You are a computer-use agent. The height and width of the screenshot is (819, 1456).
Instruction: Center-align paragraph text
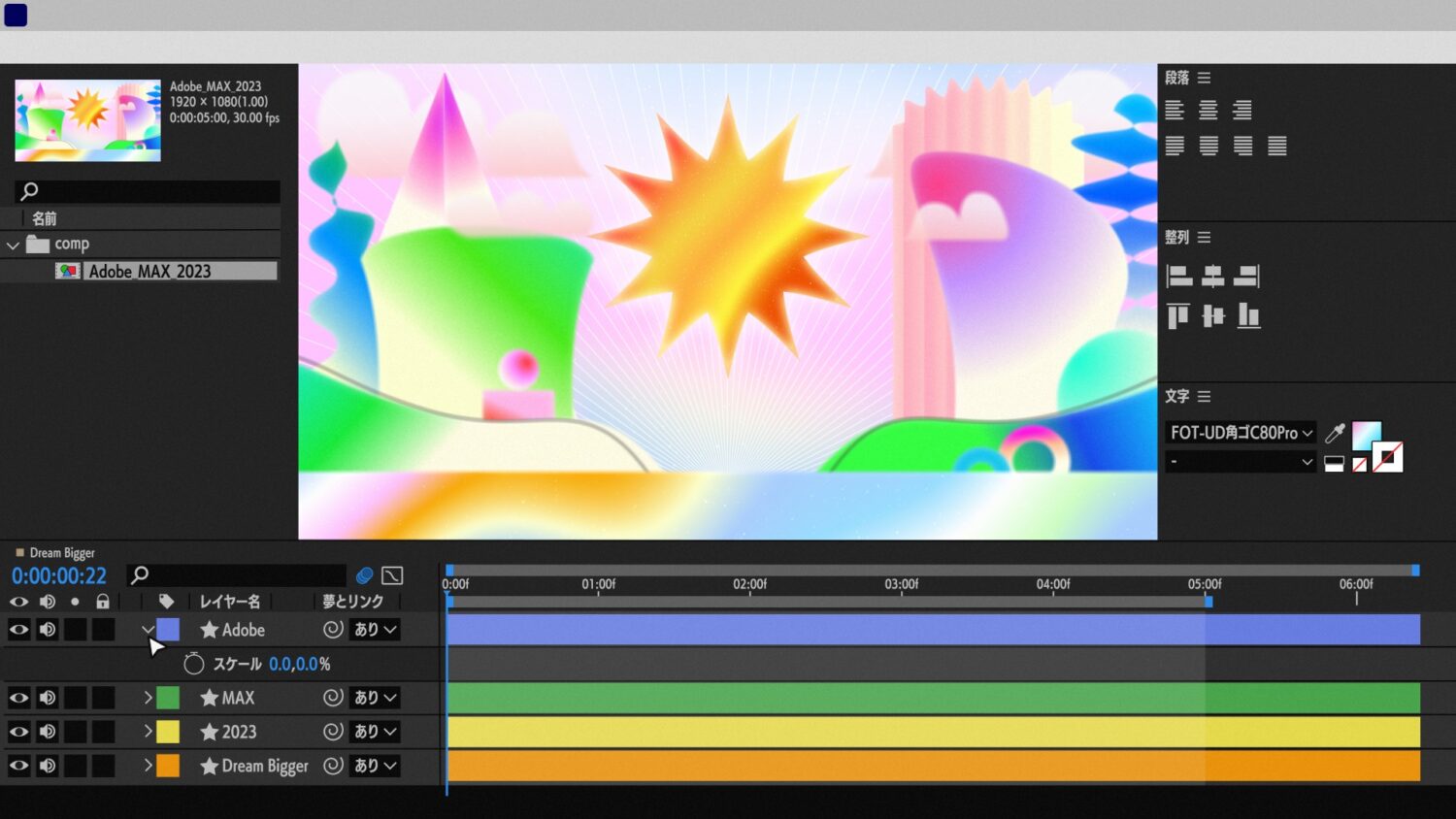[1208, 110]
